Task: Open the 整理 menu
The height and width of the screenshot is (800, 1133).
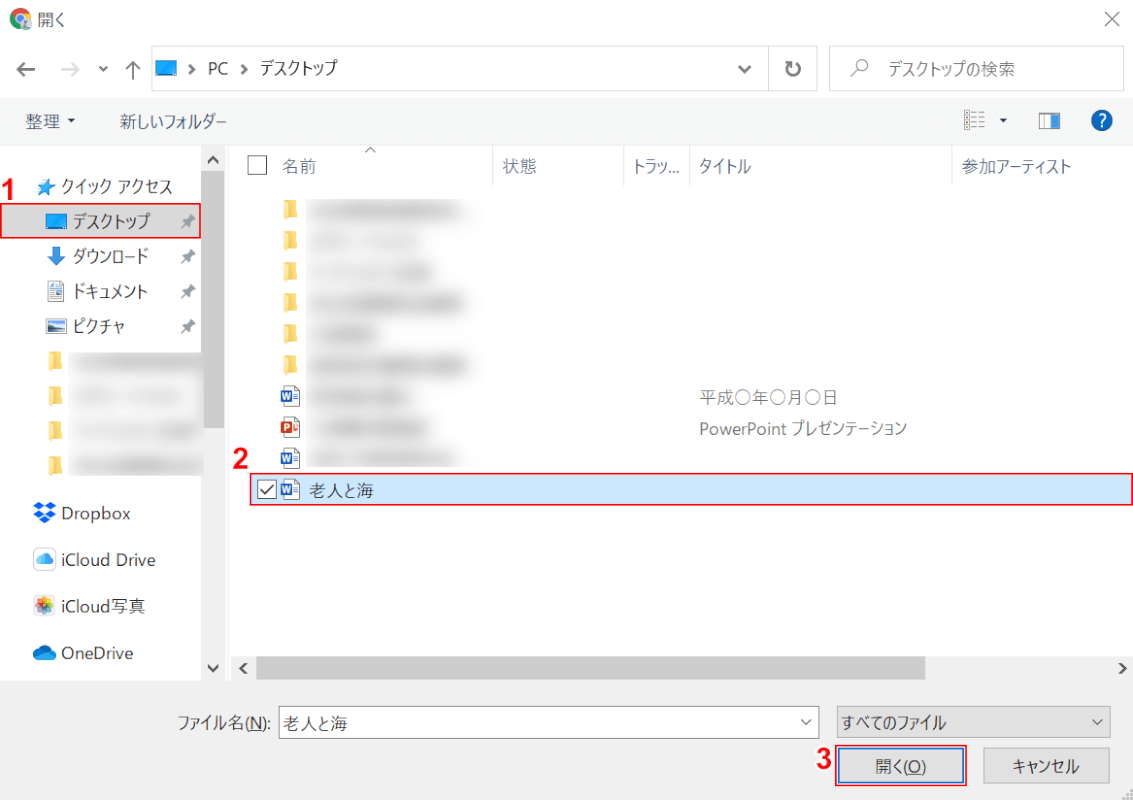Action: tap(50, 121)
